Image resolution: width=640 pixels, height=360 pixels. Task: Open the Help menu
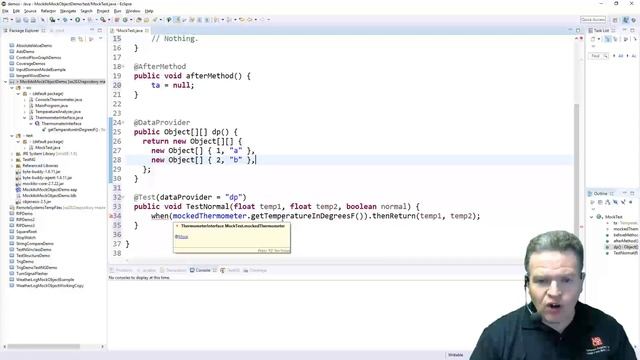tap(149, 11)
